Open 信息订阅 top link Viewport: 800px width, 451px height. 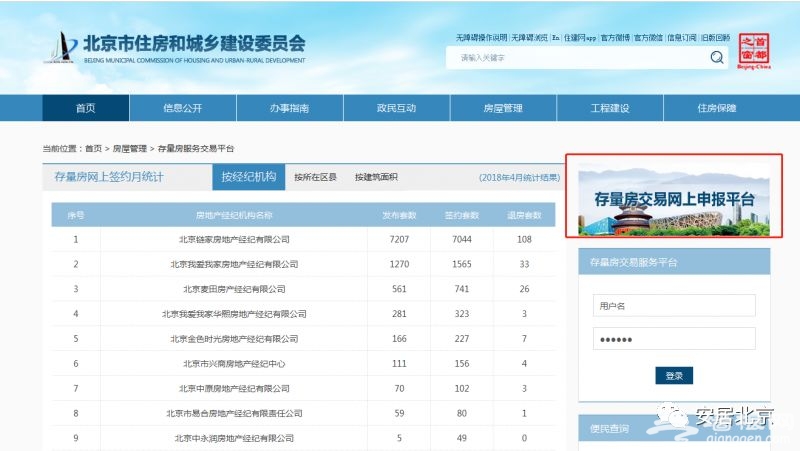point(682,37)
